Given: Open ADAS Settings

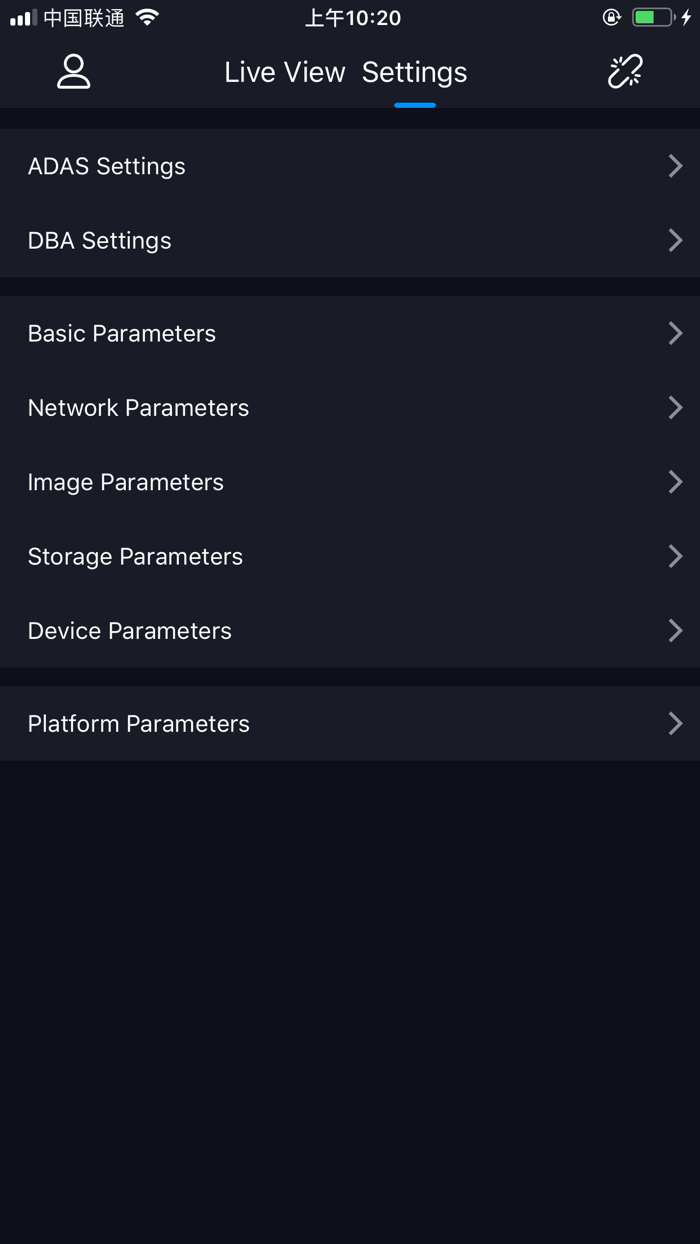Looking at the screenshot, I should click(x=350, y=166).
